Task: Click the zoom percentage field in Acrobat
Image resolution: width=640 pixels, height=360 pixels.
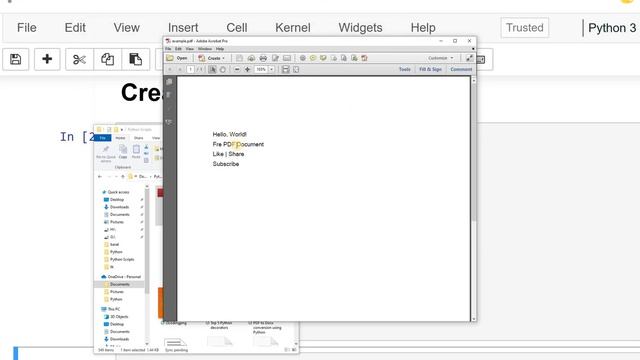Action: coord(261,69)
